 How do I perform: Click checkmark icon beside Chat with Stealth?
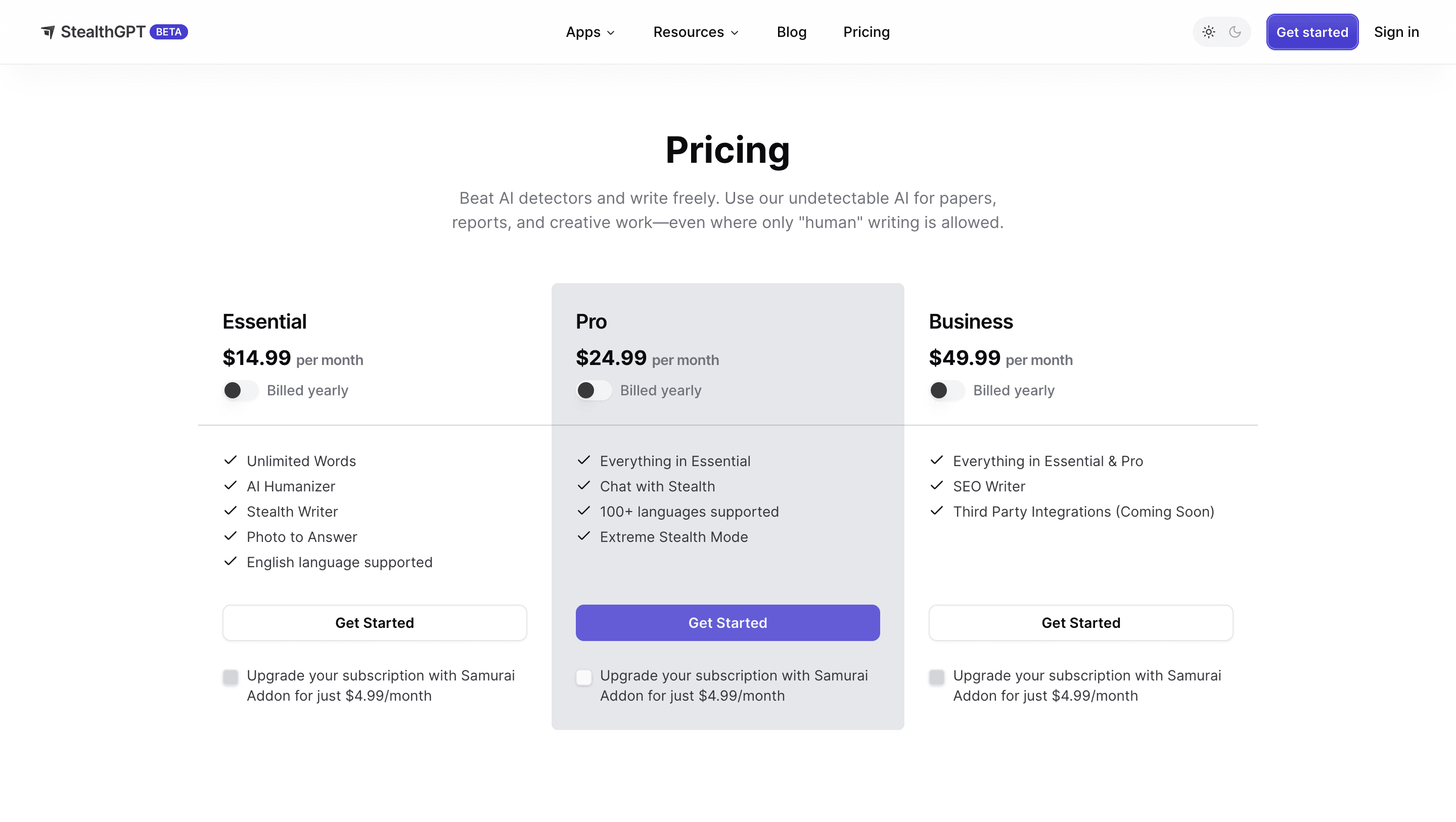point(583,486)
